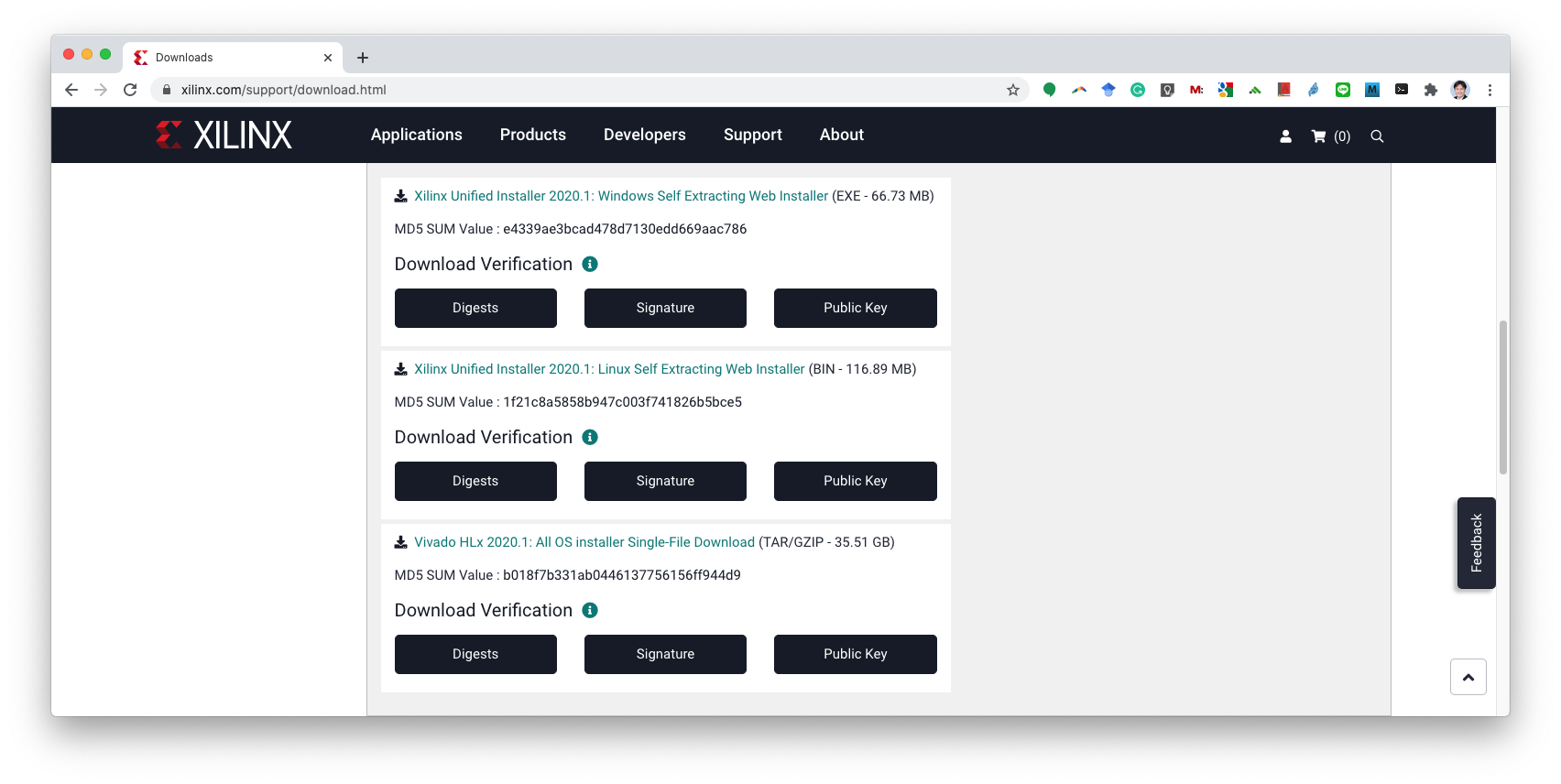Click Digests for the Linux installer

pos(475,481)
